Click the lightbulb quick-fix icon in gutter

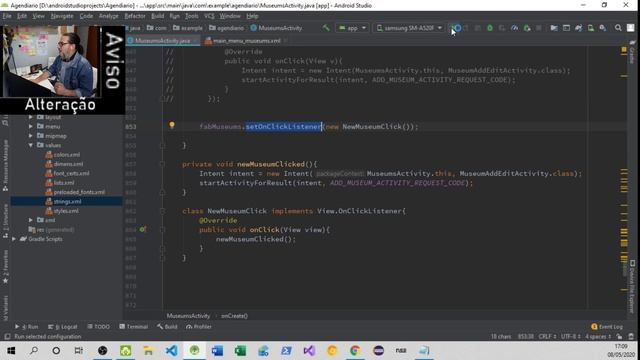[172, 125]
